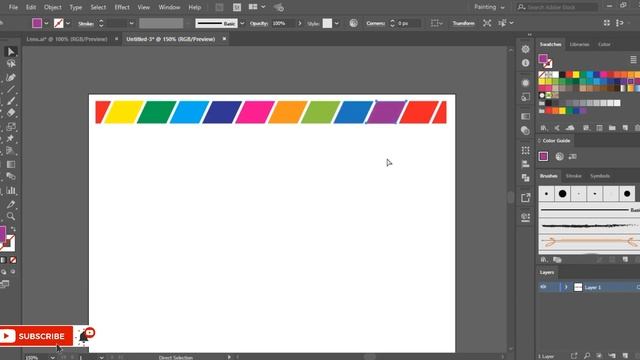Open the File menu

13,7
